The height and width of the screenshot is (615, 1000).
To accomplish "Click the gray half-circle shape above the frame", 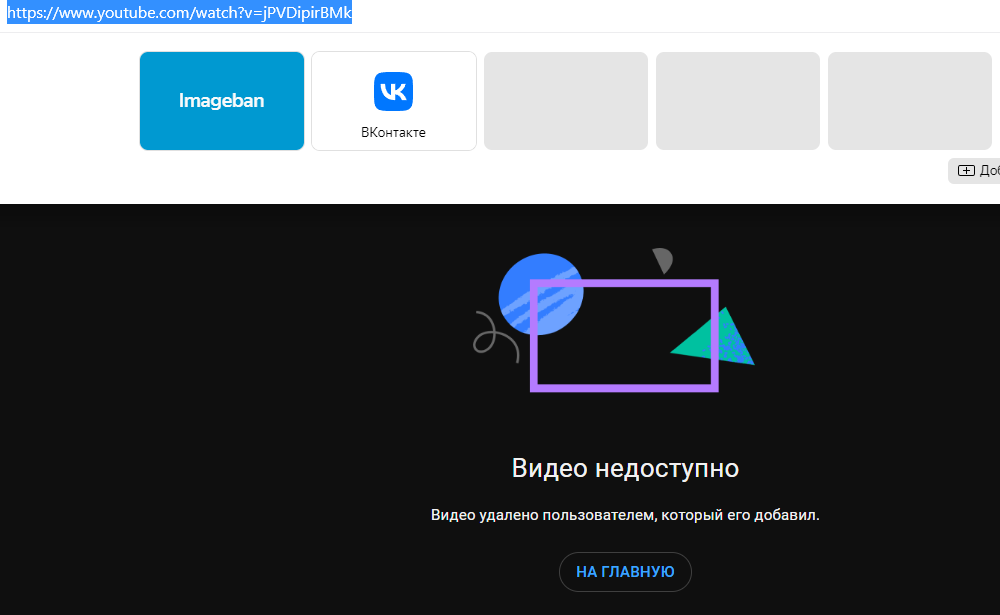I will [662, 260].
